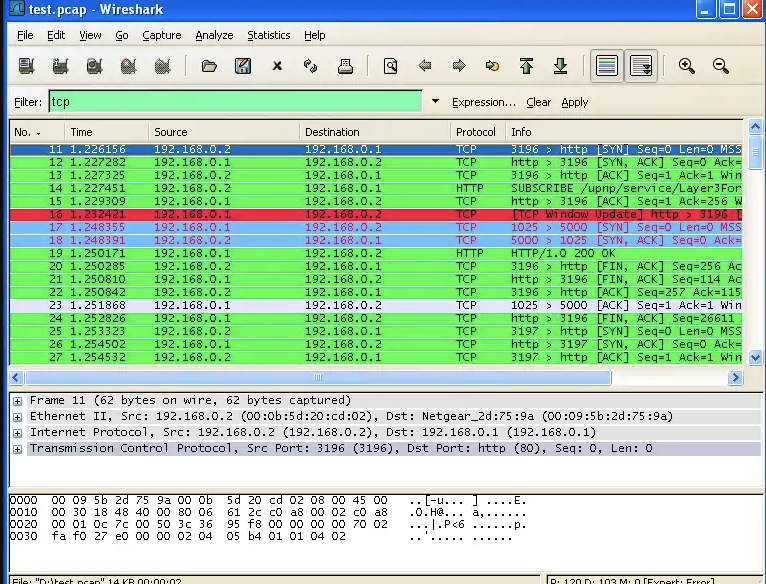The width and height of the screenshot is (766, 584).
Task: Toggle packet list colorize button
Action: click(606, 66)
